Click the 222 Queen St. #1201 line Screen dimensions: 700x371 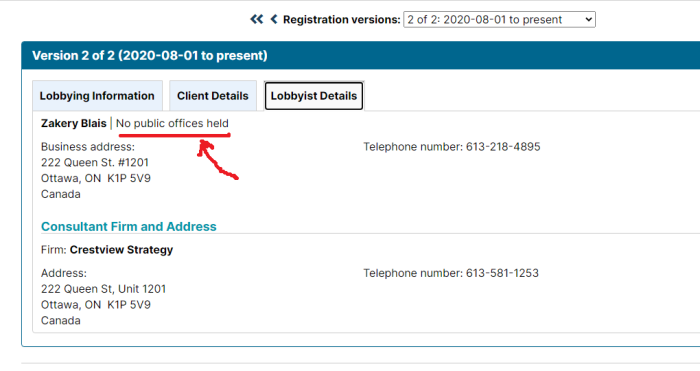point(95,163)
